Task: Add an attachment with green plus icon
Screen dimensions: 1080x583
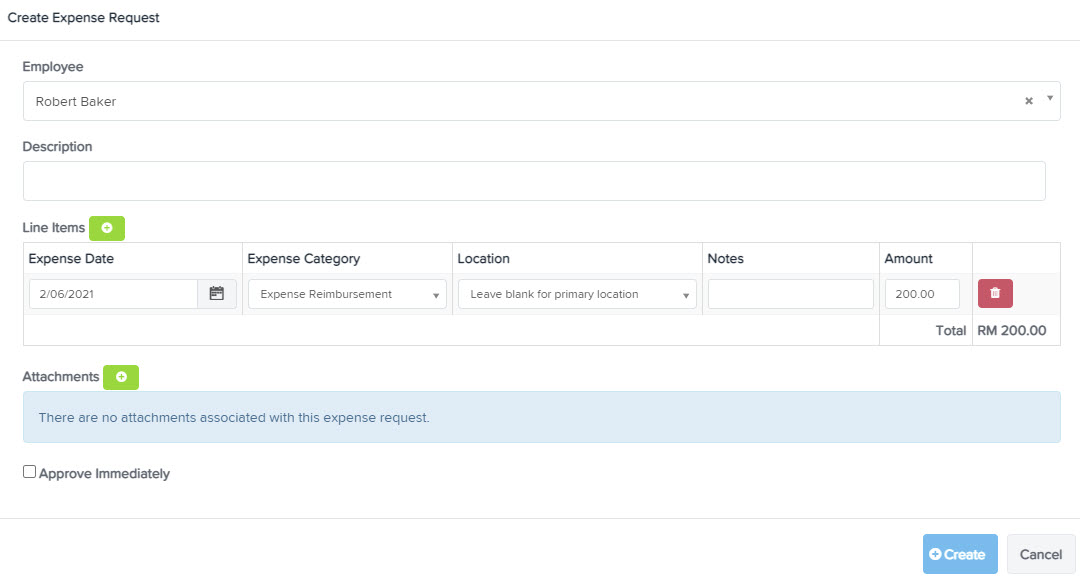Action: pos(121,377)
